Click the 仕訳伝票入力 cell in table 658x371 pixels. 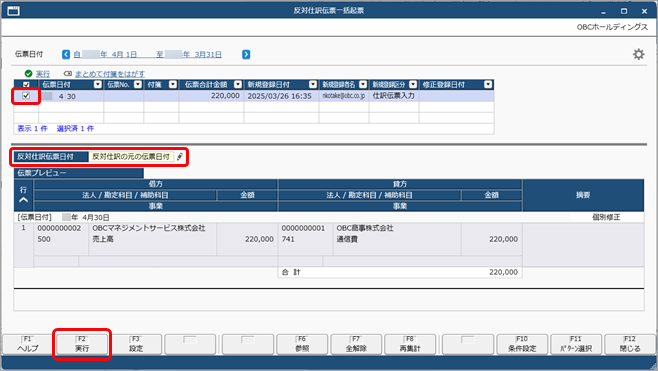(394, 96)
